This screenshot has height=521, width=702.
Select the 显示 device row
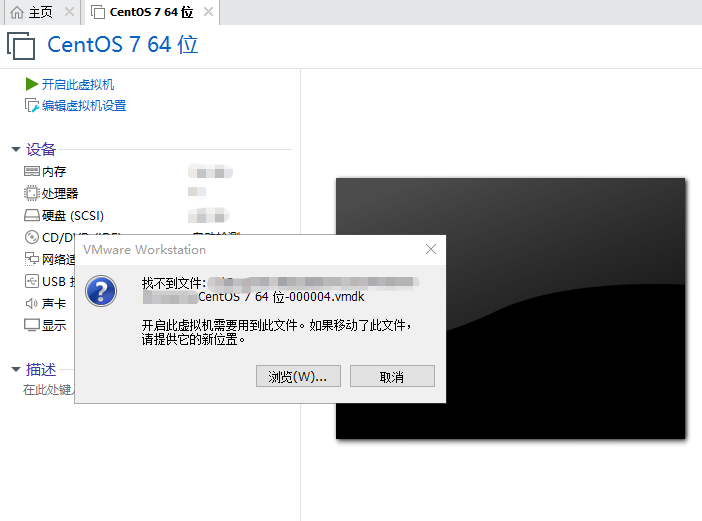(x=46, y=325)
